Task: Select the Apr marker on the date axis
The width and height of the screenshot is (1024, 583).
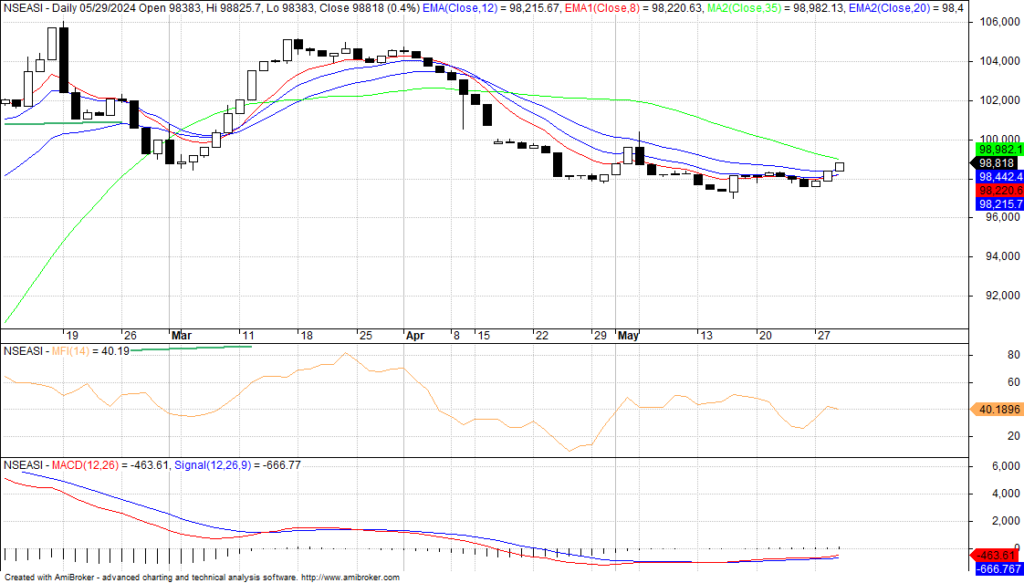Action: pos(415,335)
